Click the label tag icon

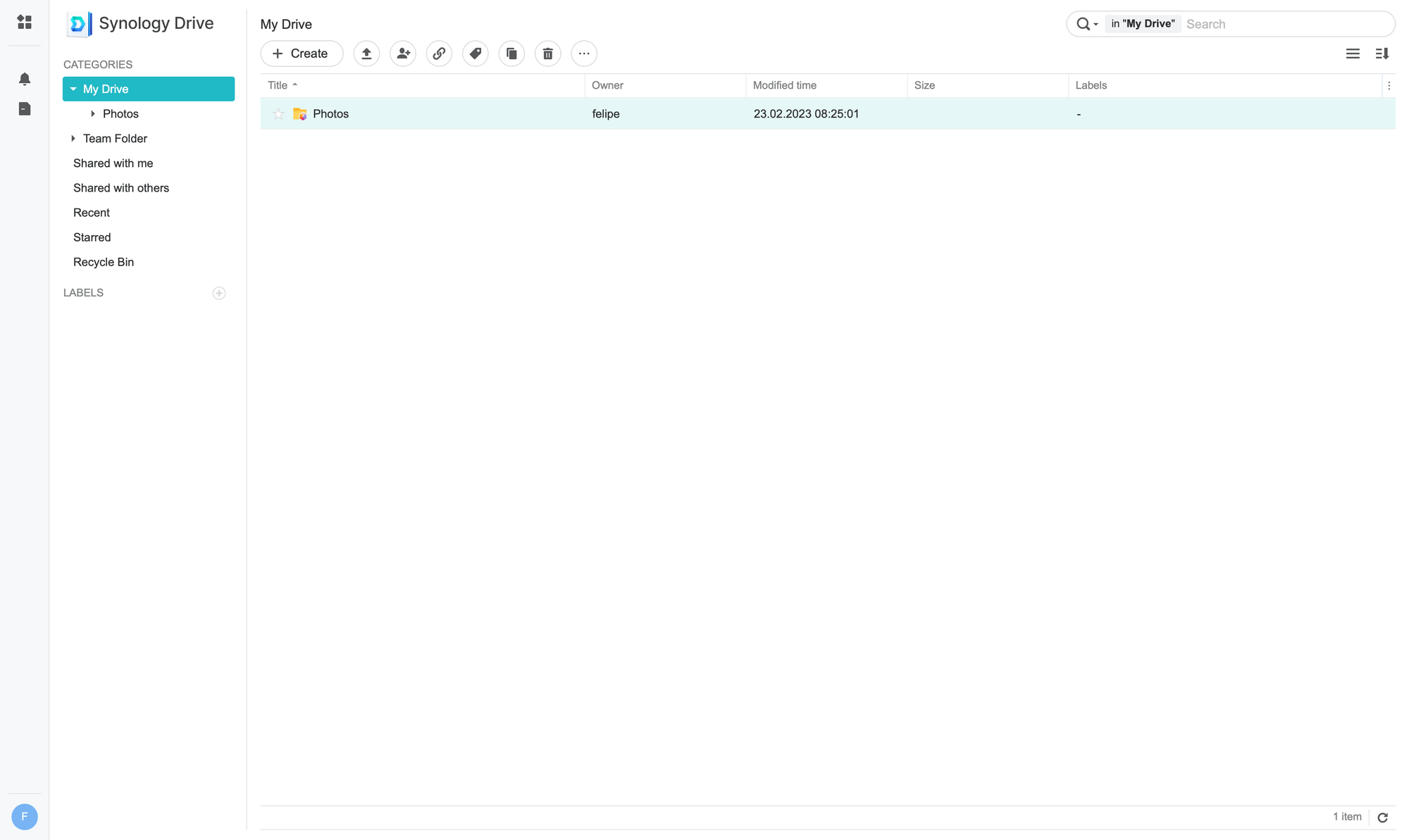(x=476, y=54)
